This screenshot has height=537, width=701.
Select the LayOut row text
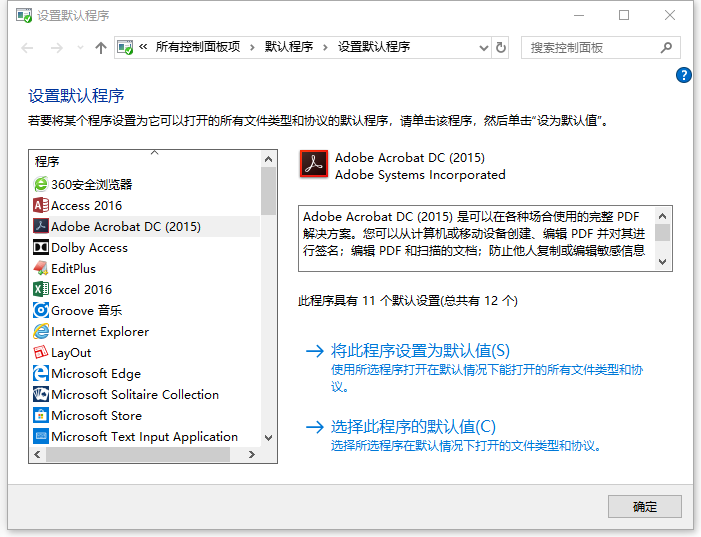[71, 353]
